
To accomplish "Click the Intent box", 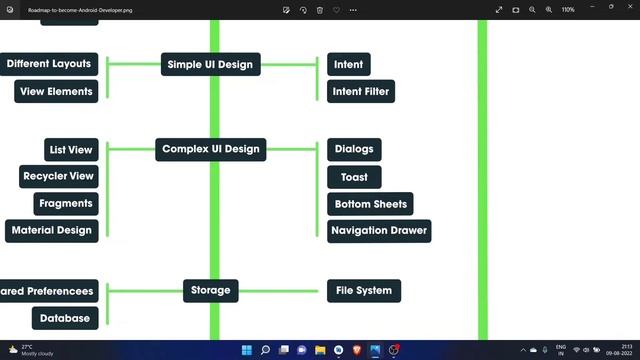I will click(349, 64).
